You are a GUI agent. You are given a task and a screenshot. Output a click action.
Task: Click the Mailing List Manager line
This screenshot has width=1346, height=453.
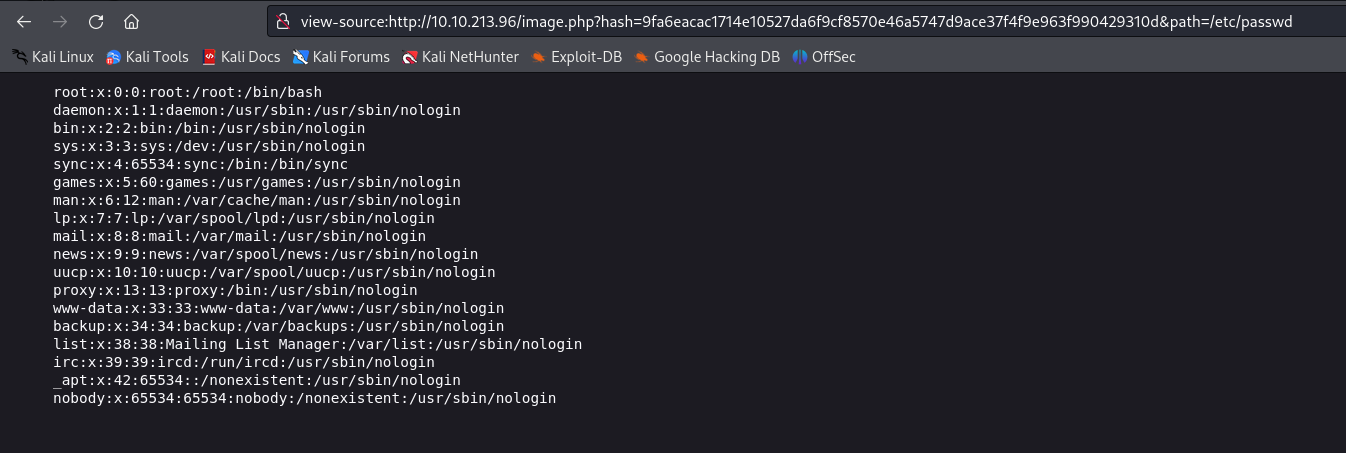point(317,344)
